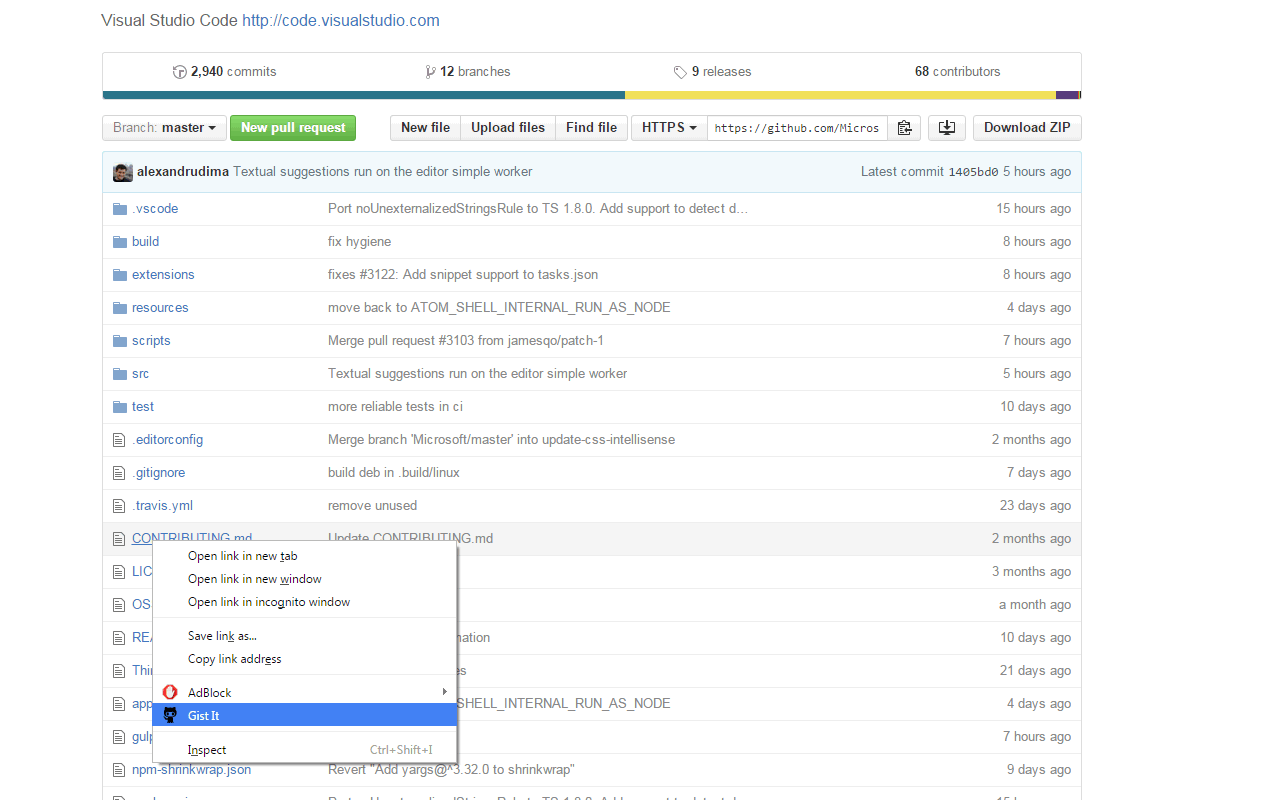
Task: Click the resources folder icon
Action: pyautogui.click(x=120, y=308)
